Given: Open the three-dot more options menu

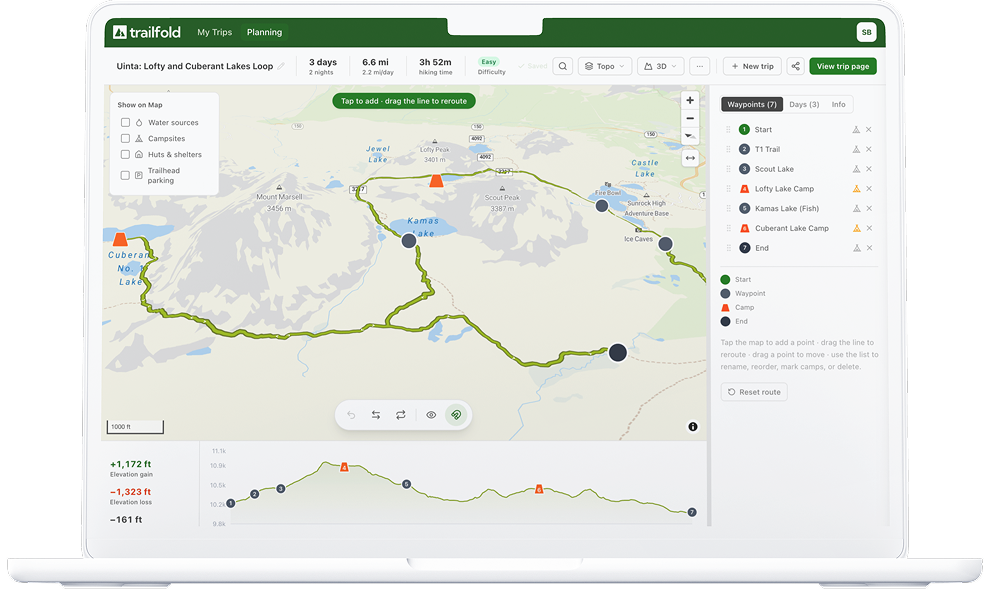Looking at the screenshot, I should pyautogui.click(x=699, y=66).
